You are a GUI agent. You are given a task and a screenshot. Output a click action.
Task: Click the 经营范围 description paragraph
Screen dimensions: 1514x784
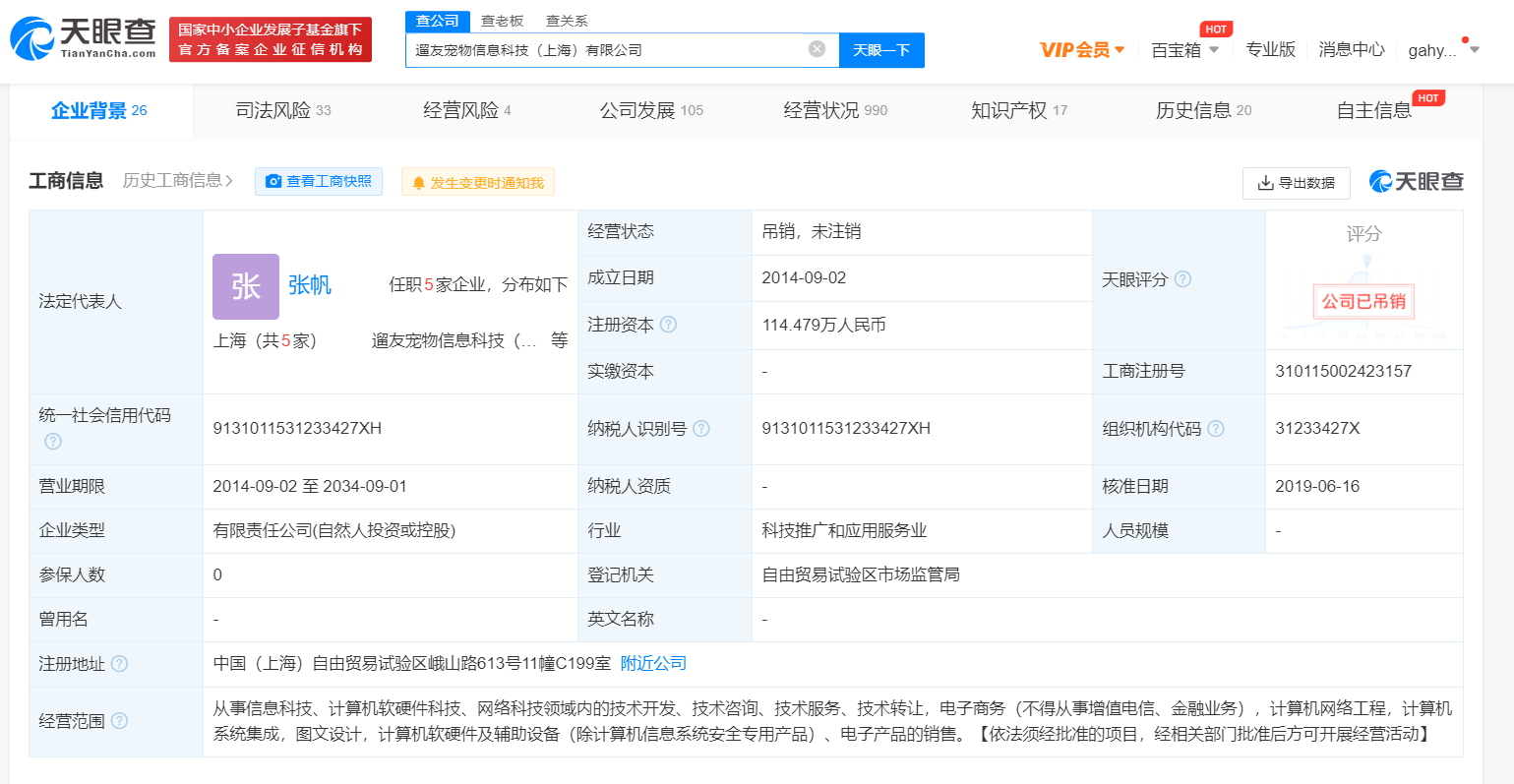pos(832,721)
